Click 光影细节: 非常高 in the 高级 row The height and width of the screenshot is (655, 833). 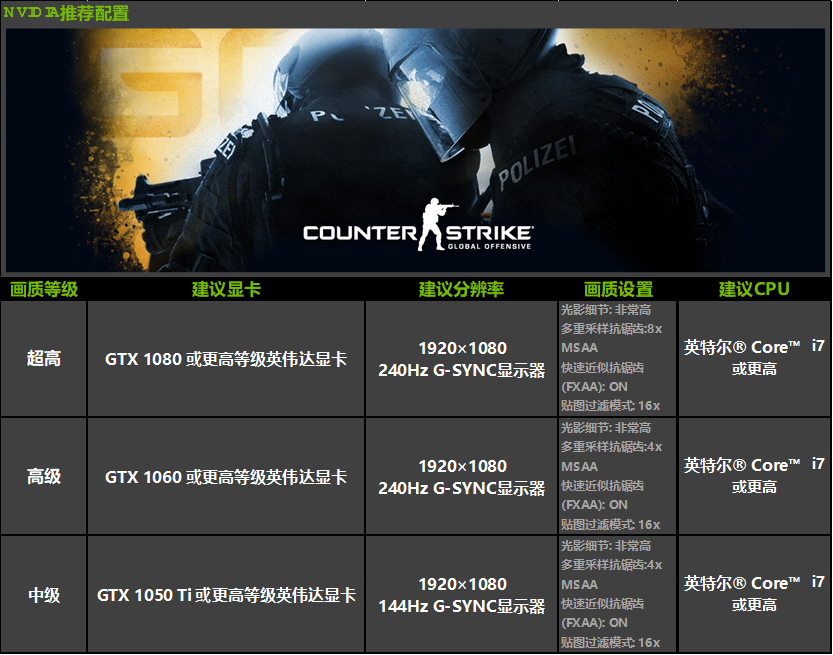pyautogui.click(x=606, y=428)
